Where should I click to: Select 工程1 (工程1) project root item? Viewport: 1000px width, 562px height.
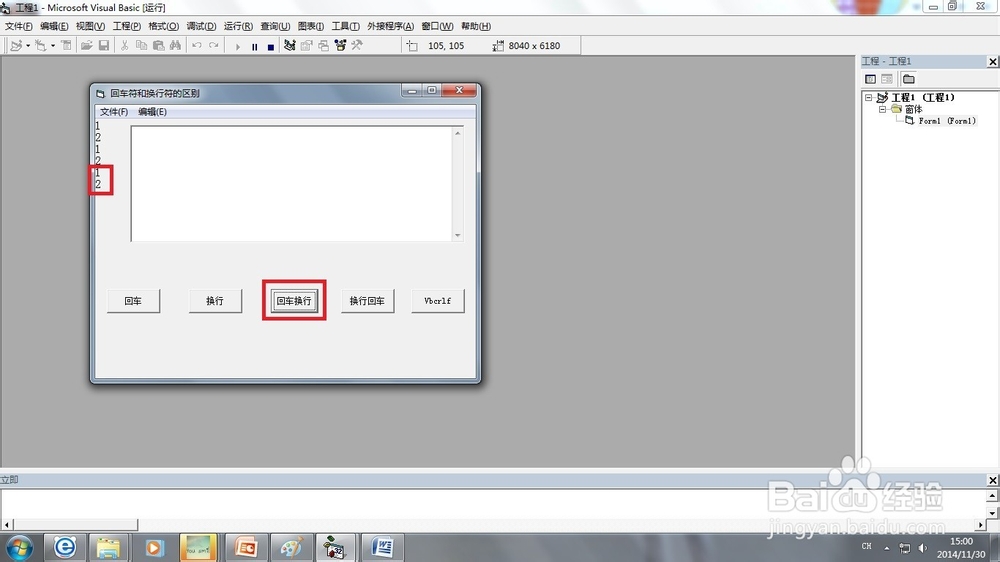coord(922,98)
